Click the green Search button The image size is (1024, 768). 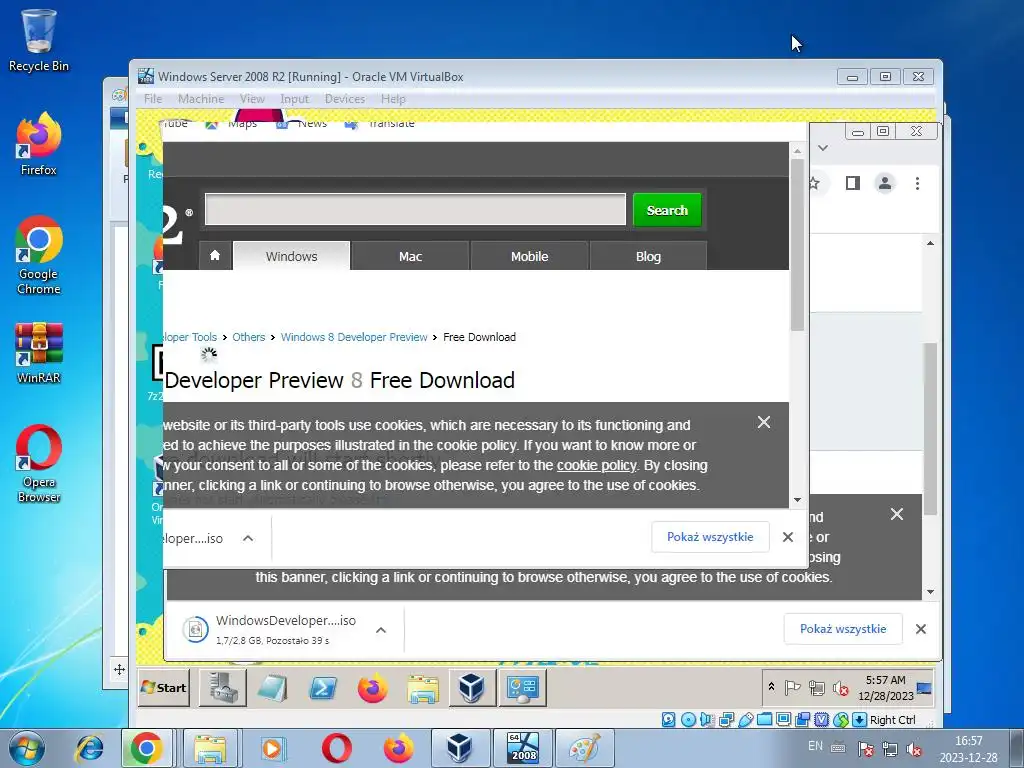tap(667, 210)
